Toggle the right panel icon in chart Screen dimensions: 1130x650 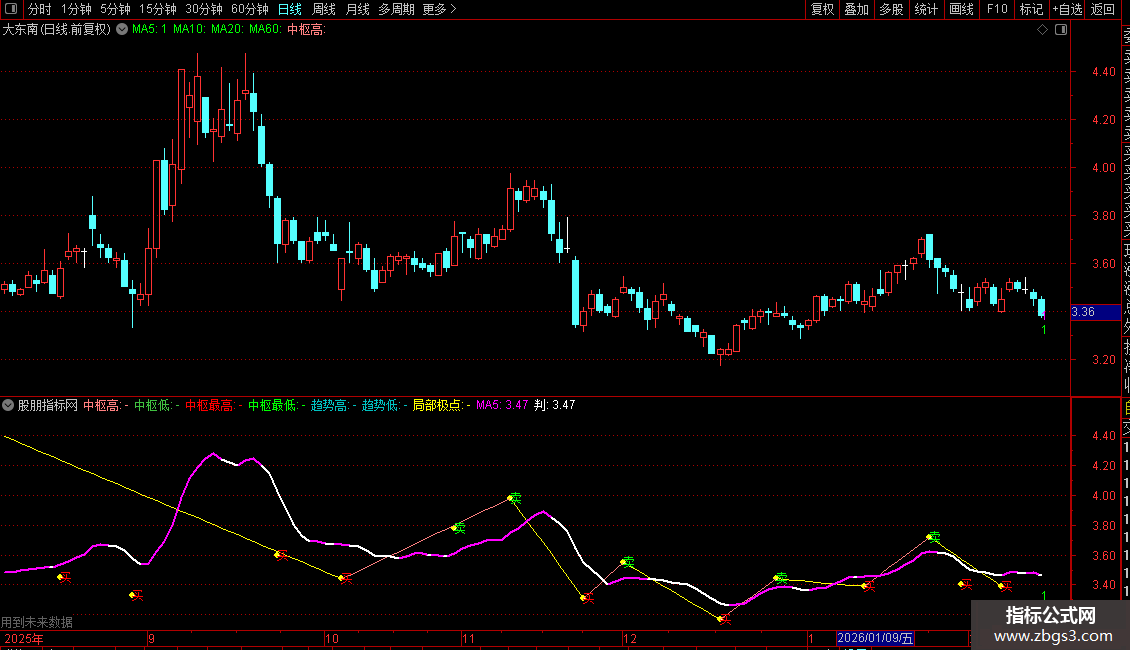(1061, 30)
